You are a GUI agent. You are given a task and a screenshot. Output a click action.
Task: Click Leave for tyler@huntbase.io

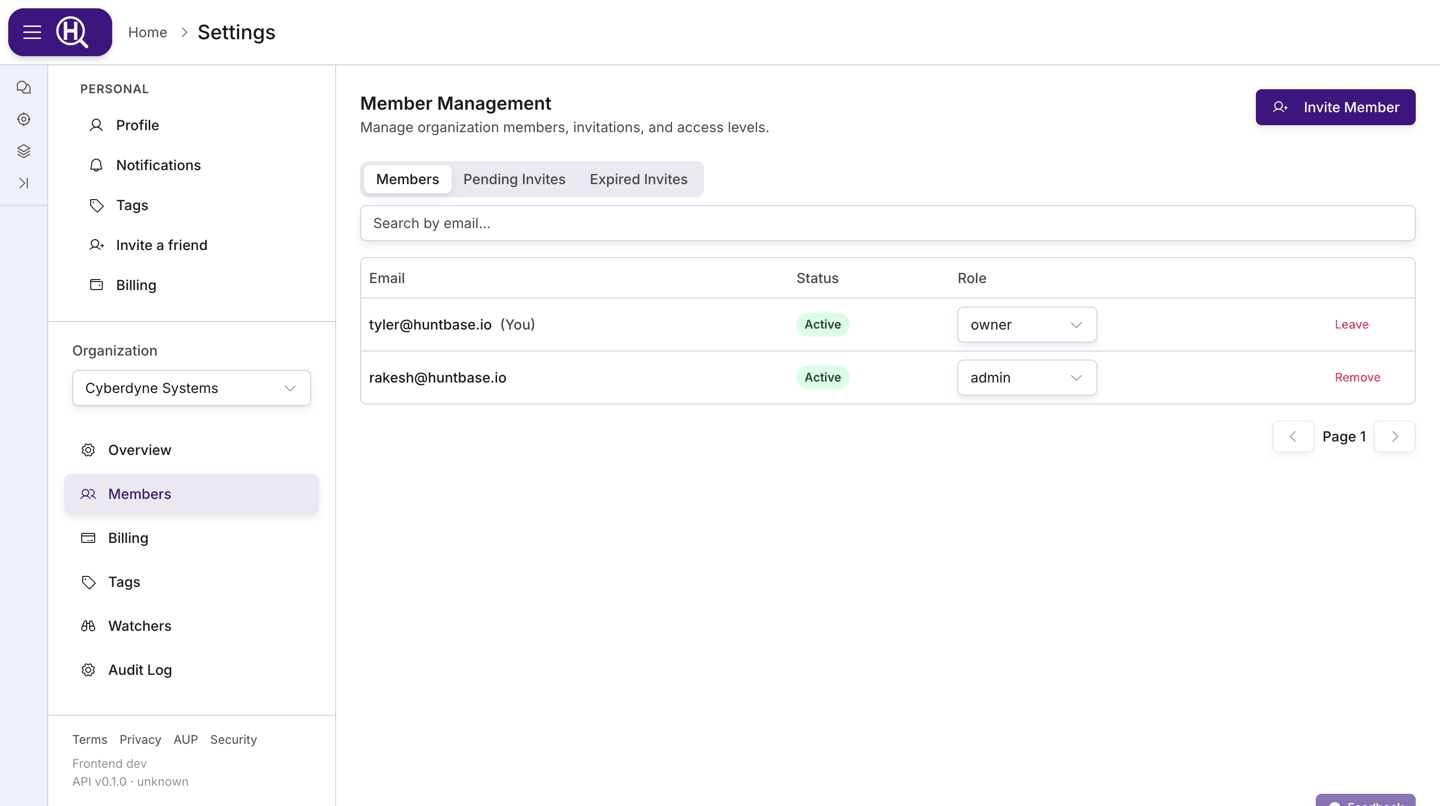1351,325
